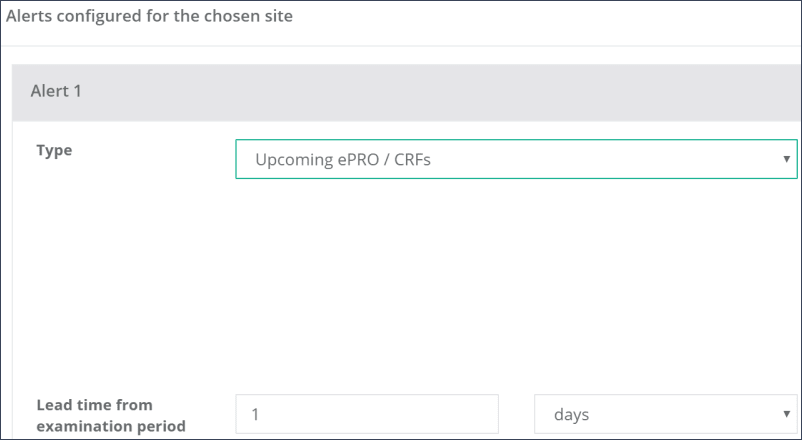
Task: Click the middle of the Type combo box
Action: (515, 159)
